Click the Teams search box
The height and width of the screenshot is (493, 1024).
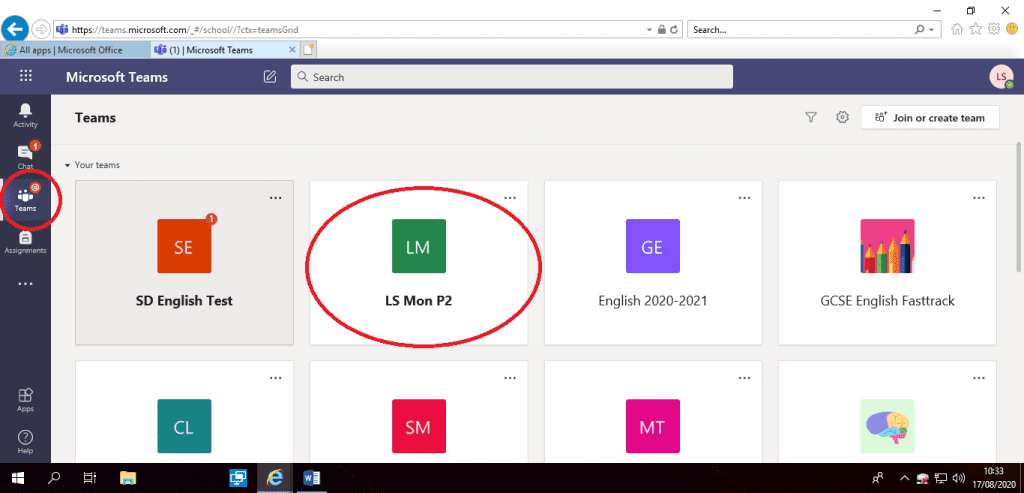pos(511,77)
